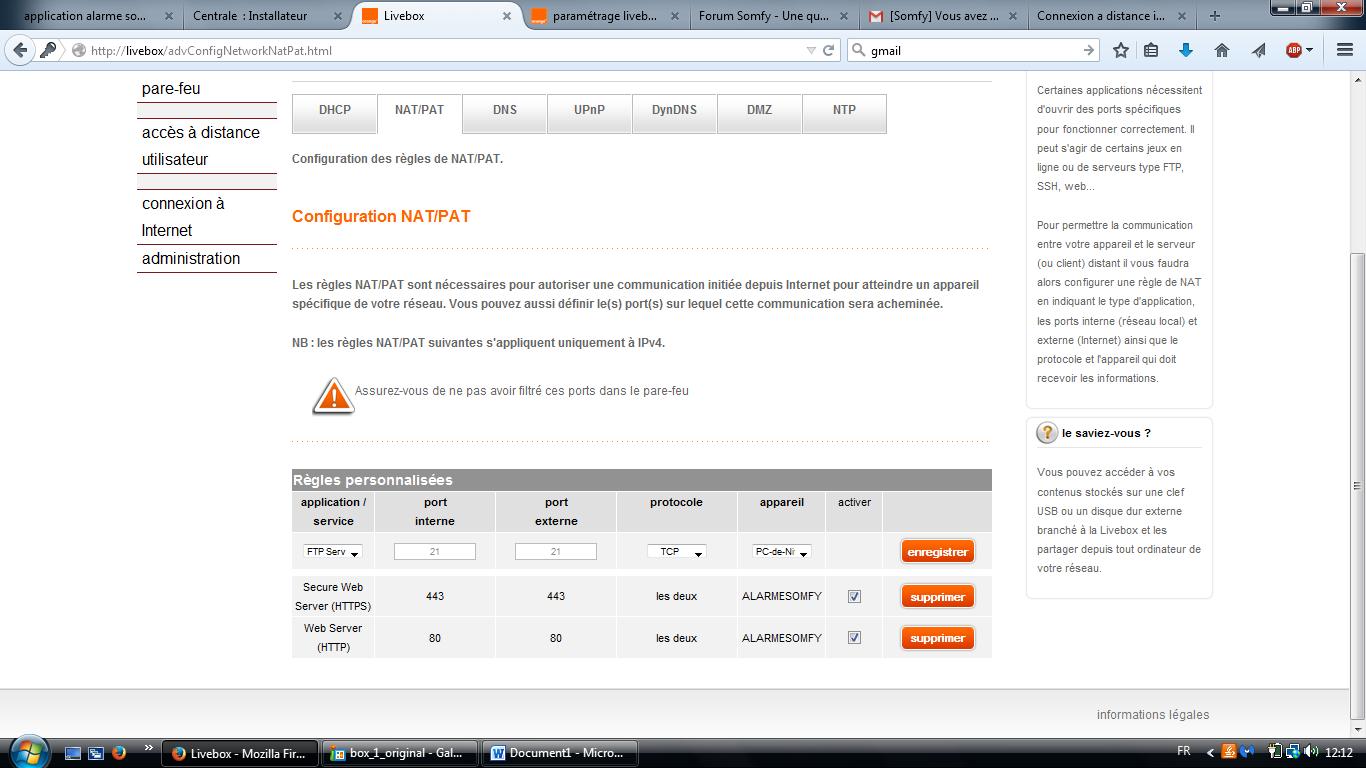Open the Firefox hamburger menu
This screenshot has height=768, width=1366.
[1344, 50]
